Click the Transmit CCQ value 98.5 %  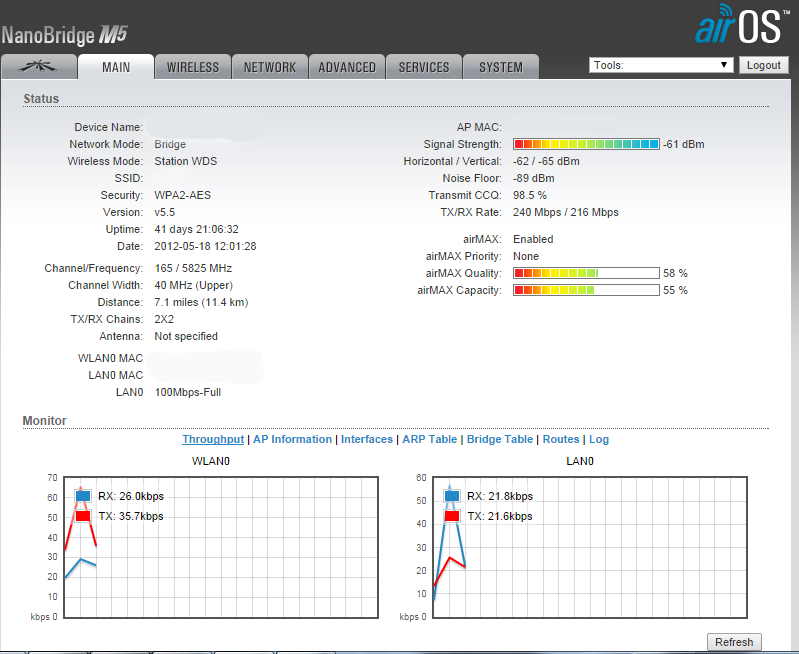click(529, 195)
